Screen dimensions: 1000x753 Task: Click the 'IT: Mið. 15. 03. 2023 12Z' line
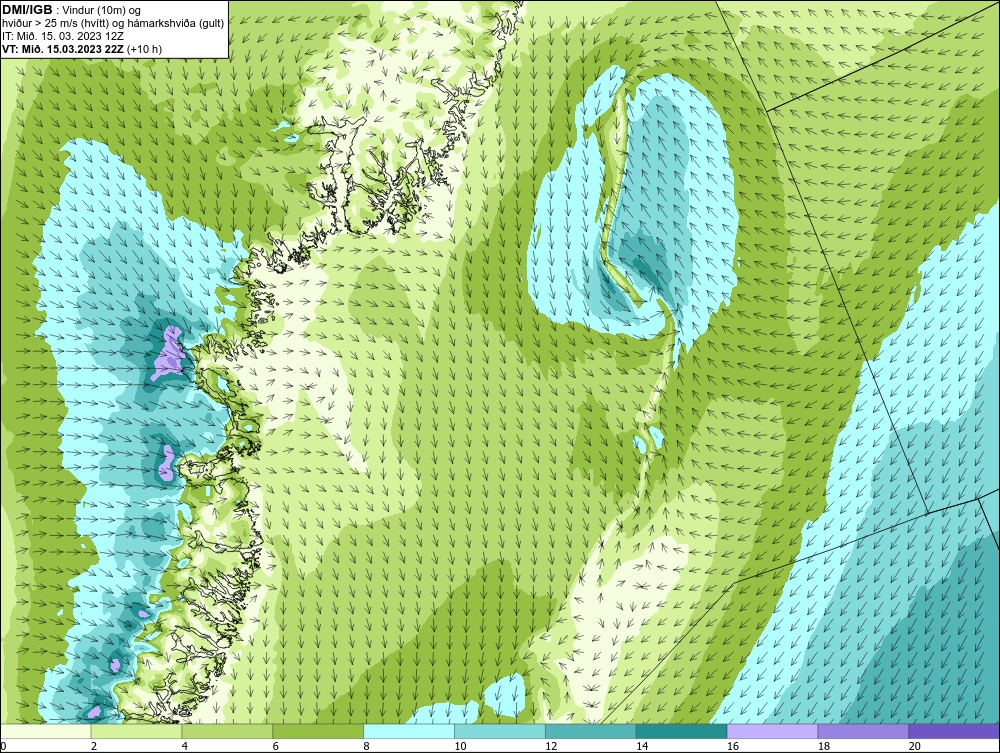pyautogui.click(x=62, y=36)
